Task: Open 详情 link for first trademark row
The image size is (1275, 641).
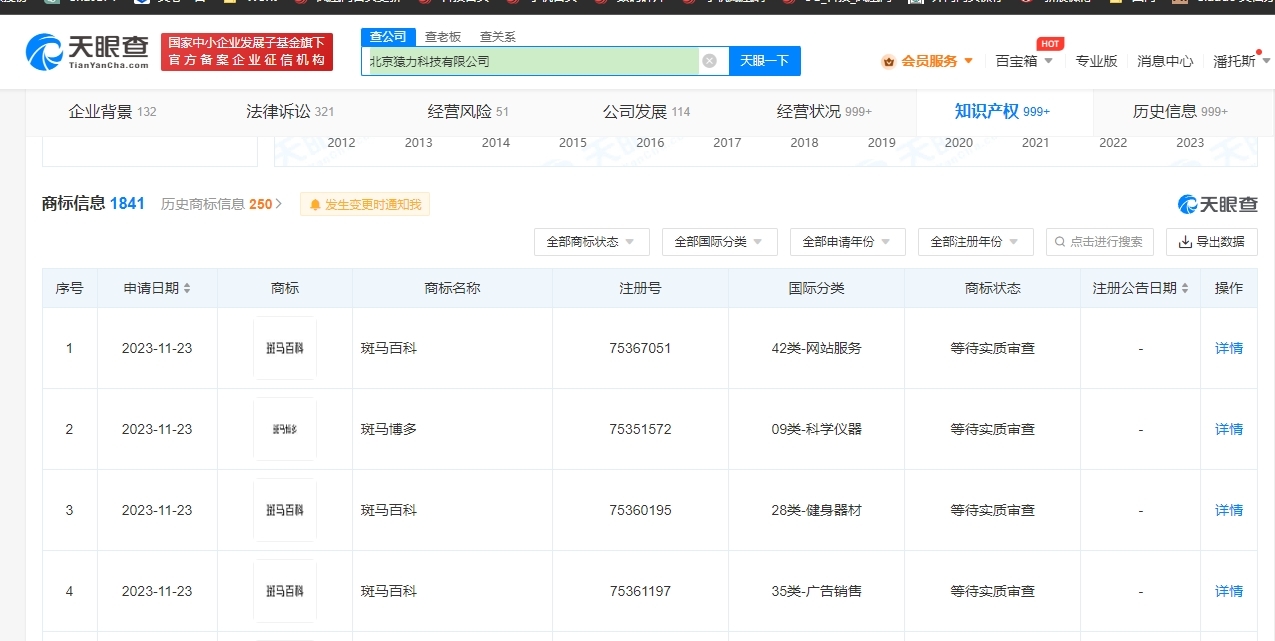Action: pyautogui.click(x=1228, y=348)
